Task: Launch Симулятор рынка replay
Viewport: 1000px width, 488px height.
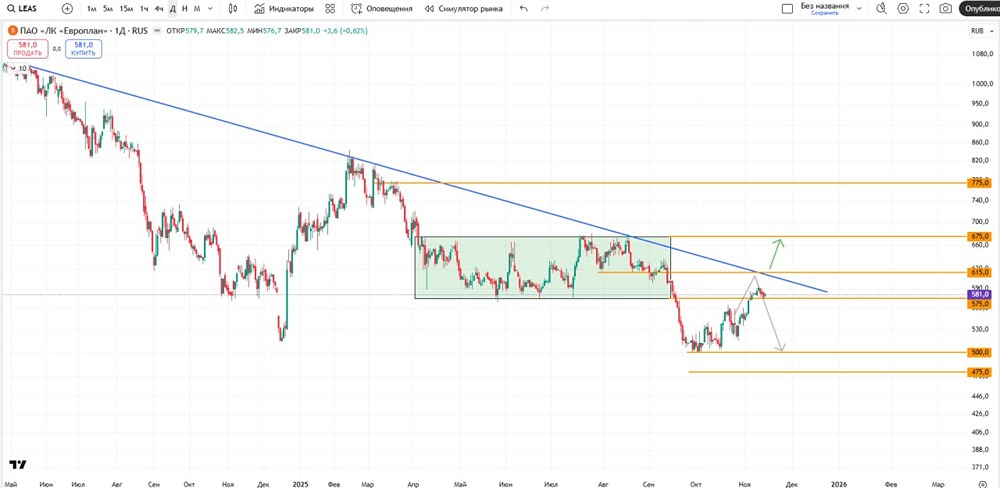Action: [464, 9]
